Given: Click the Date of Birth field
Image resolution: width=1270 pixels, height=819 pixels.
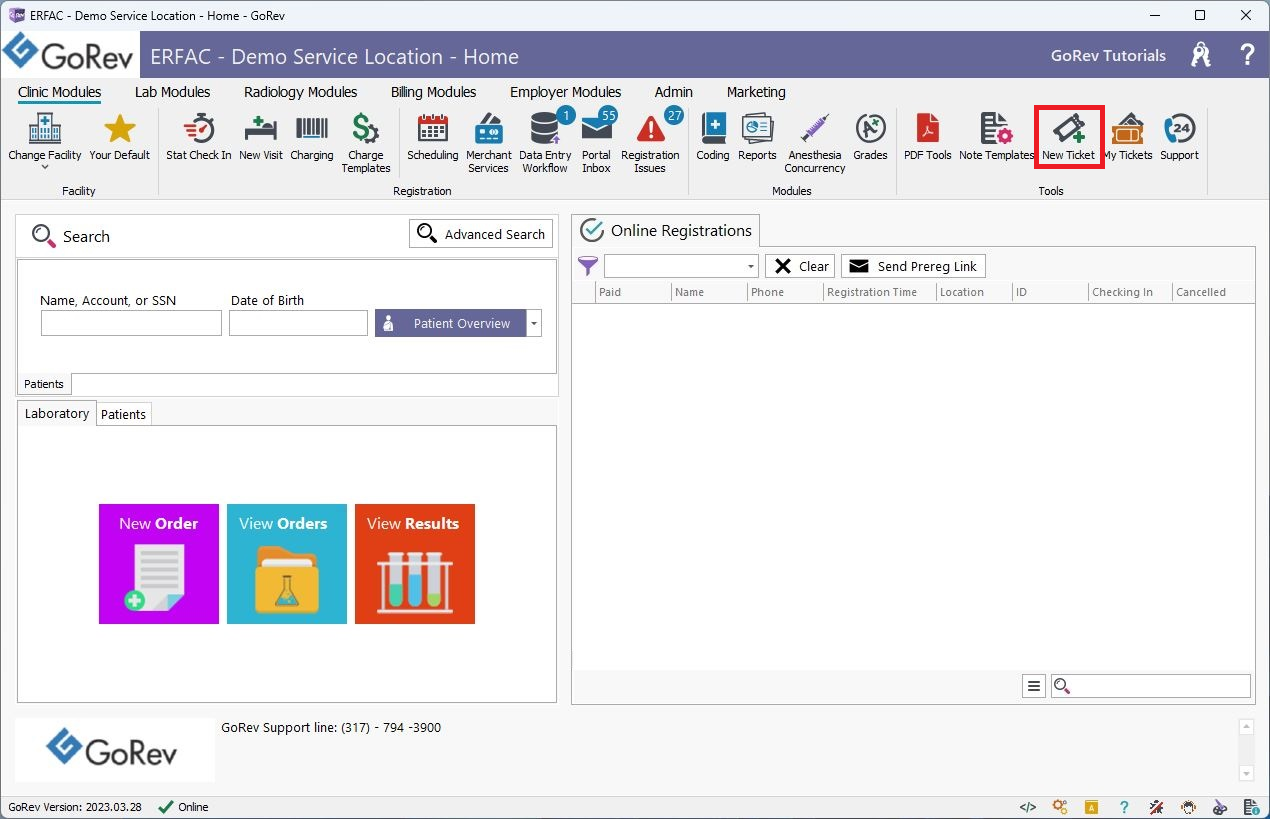Looking at the screenshot, I should point(298,323).
